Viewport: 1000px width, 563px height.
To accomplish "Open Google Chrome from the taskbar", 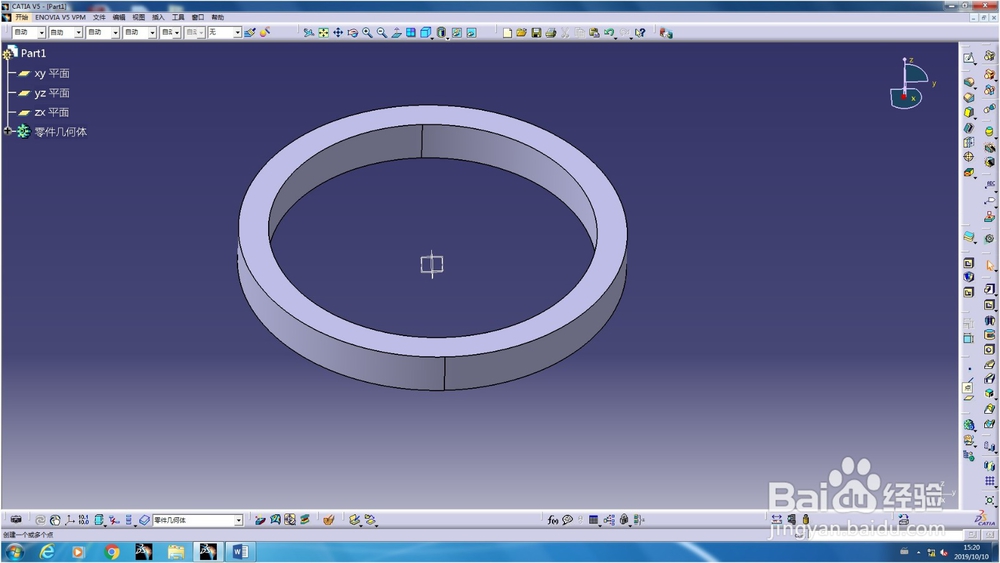I will click(x=112, y=552).
